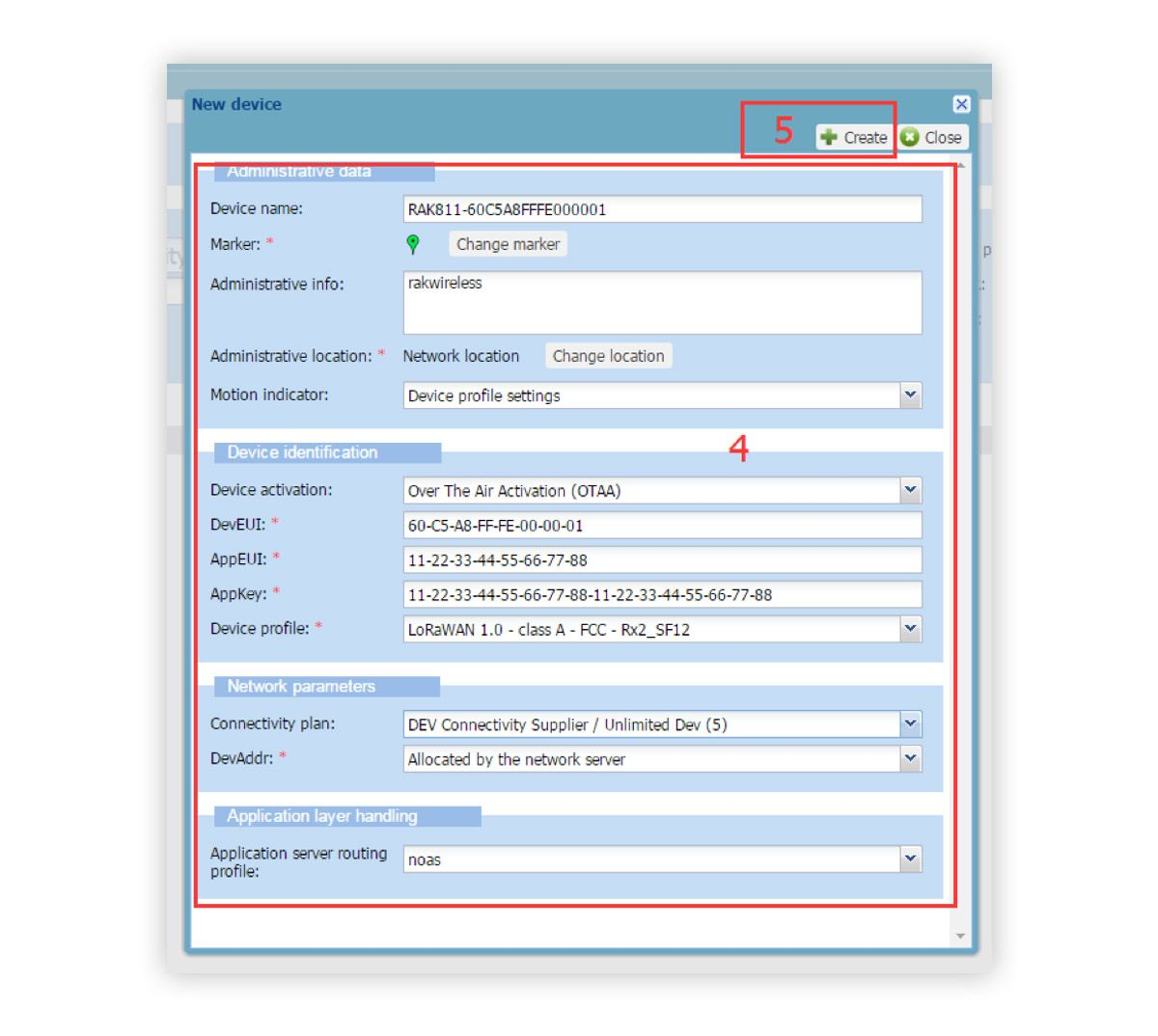1158x1036 pixels.
Task: Click the green circle icon on Close
Action: point(909,137)
